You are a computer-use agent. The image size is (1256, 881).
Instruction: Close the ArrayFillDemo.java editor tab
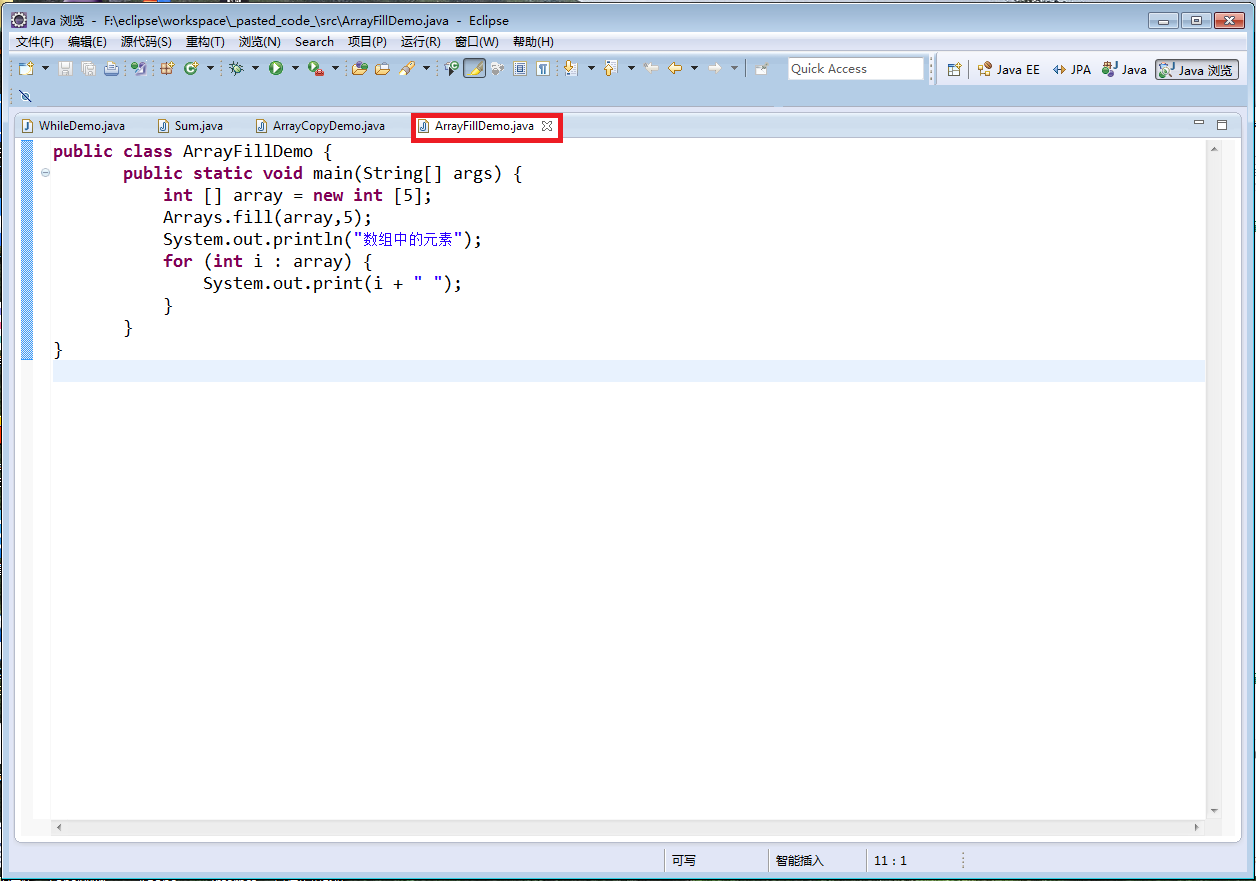click(547, 126)
